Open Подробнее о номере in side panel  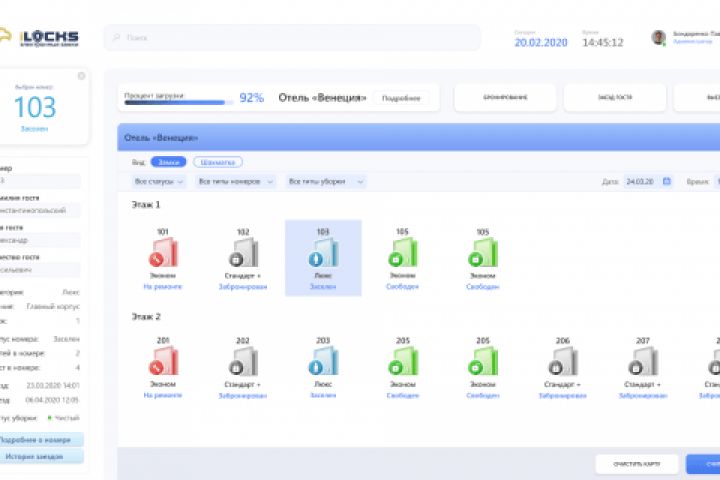(41, 440)
